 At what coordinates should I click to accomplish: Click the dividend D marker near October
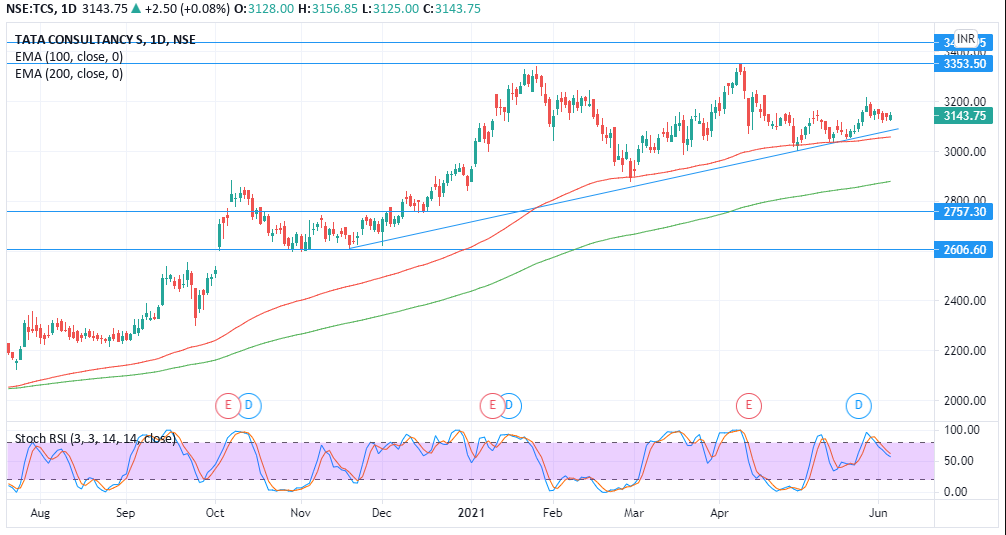coord(249,405)
